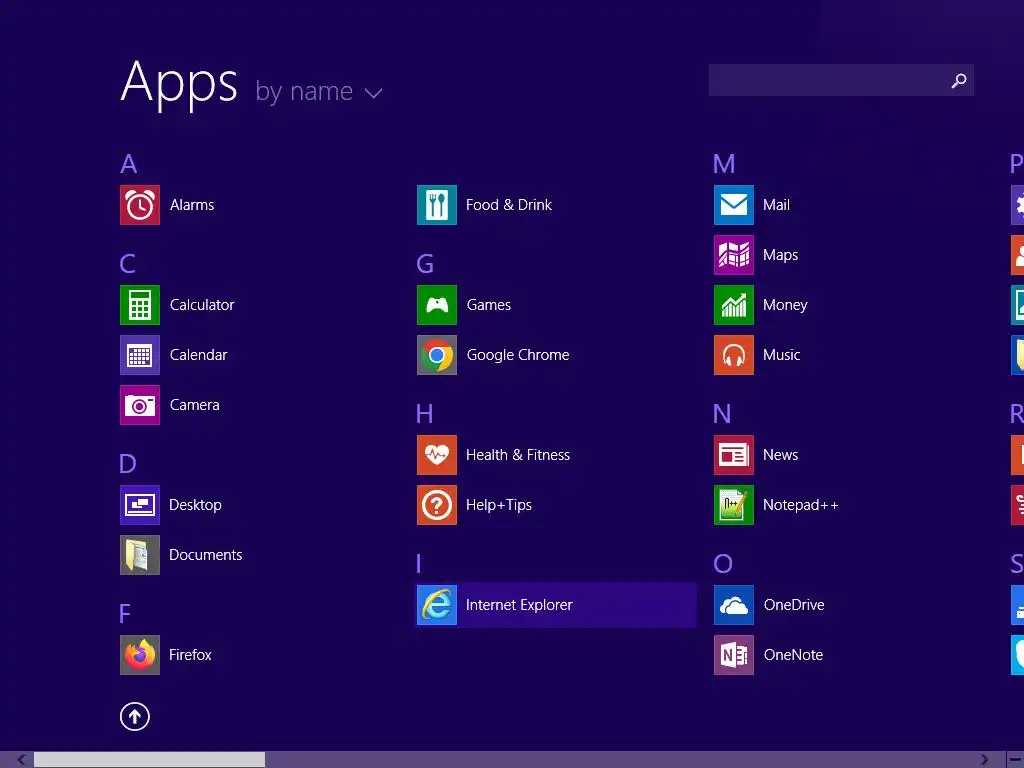1024x768 pixels.
Task: Open the Help+Tips app icon
Action: 437,505
